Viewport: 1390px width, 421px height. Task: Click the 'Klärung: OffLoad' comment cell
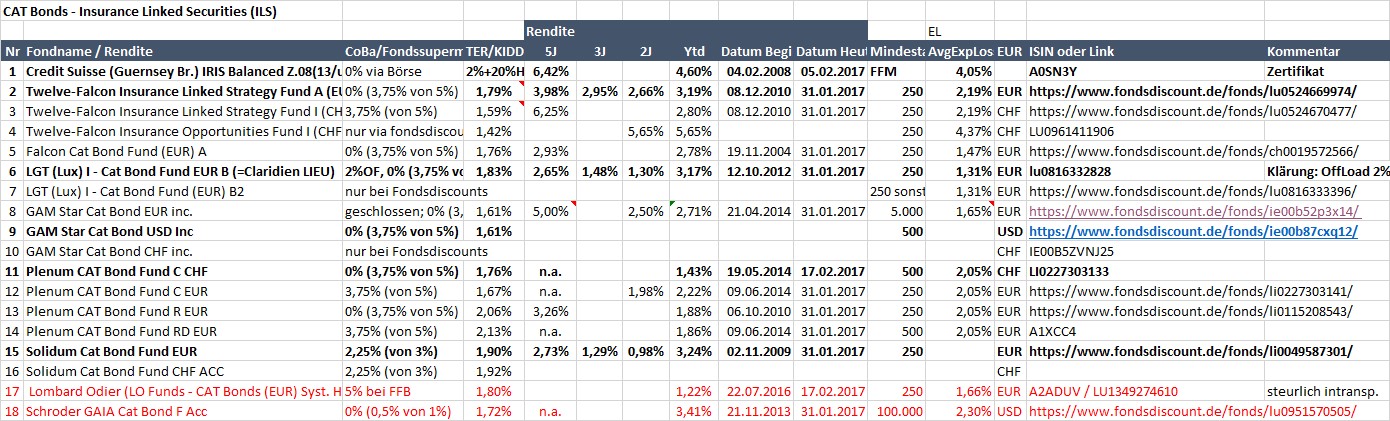point(1325,171)
